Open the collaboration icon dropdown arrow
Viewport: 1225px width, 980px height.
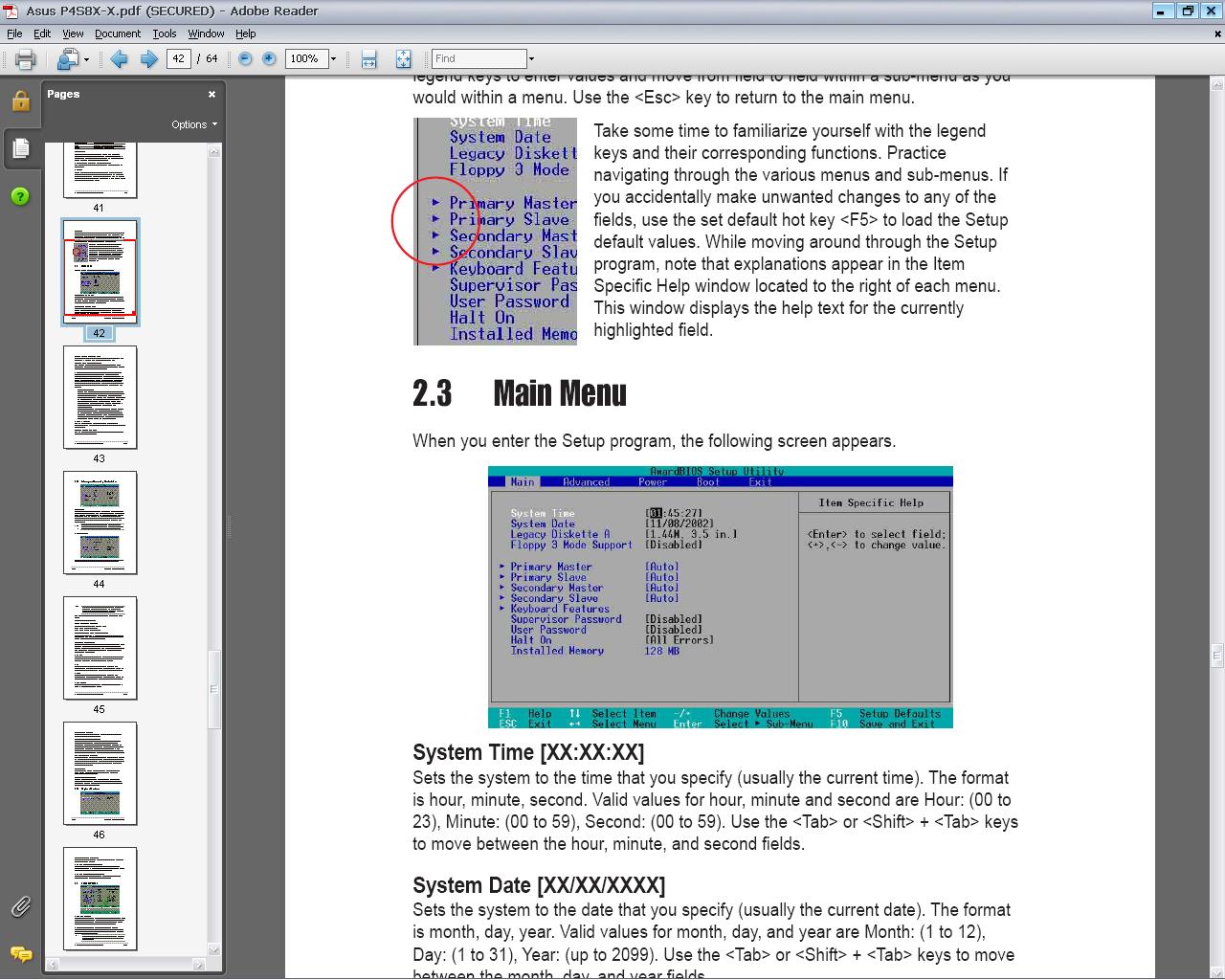[86, 59]
